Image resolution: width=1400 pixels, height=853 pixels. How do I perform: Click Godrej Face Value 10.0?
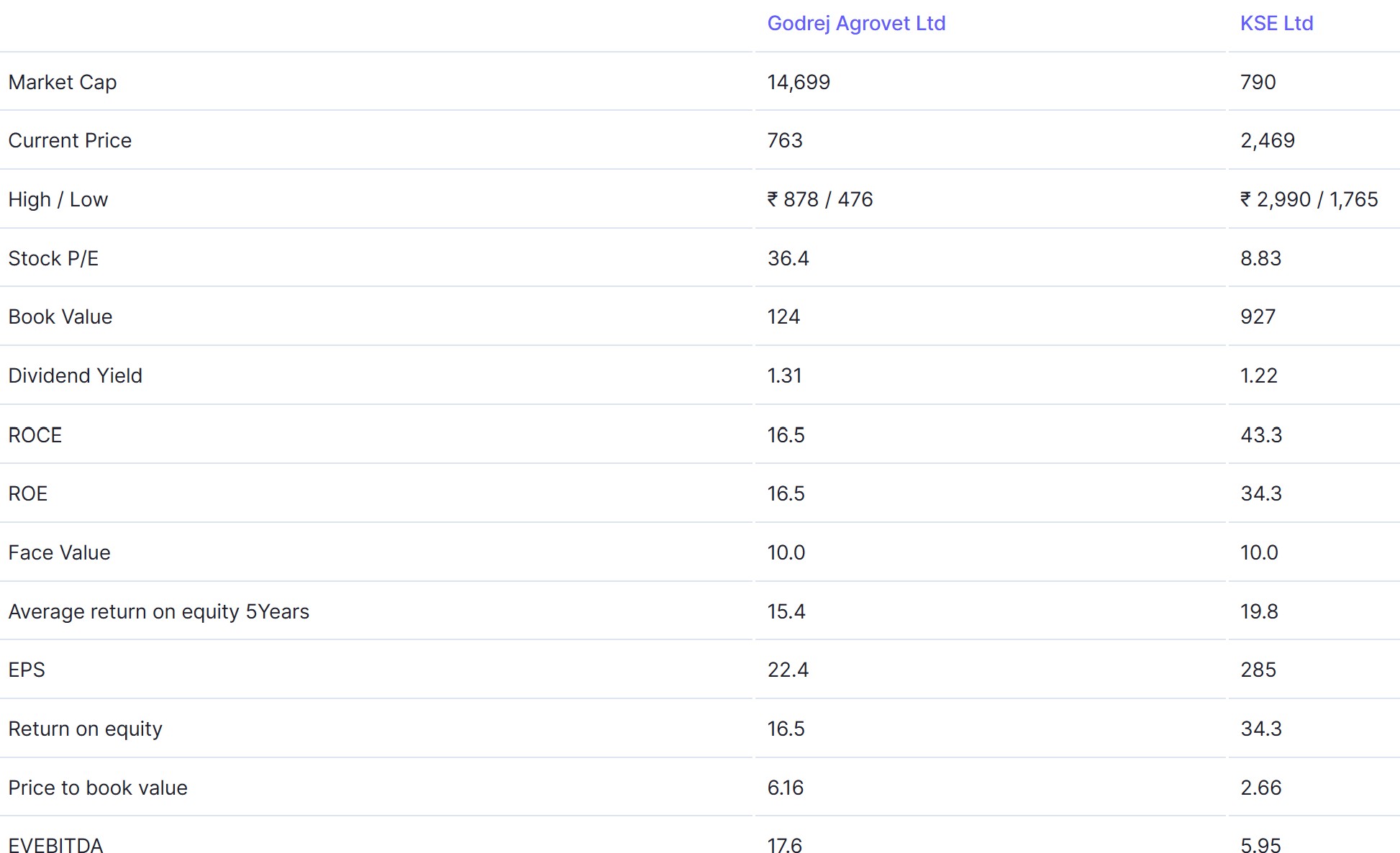pos(786,552)
